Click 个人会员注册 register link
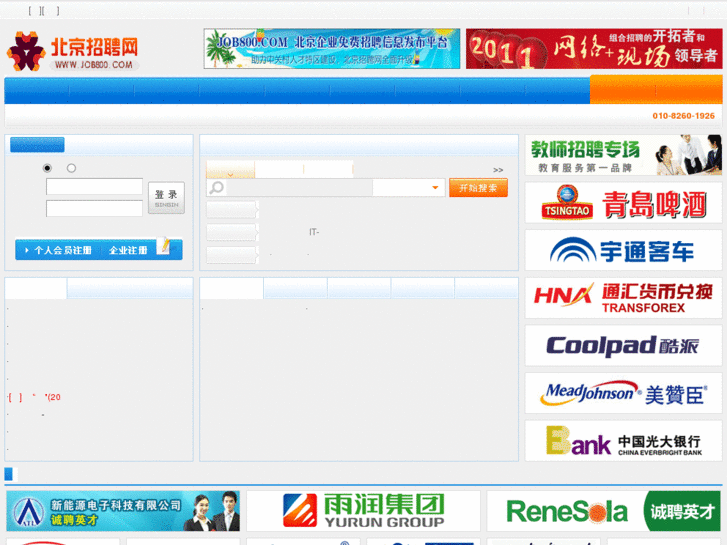The height and width of the screenshot is (545, 727). pos(63,250)
